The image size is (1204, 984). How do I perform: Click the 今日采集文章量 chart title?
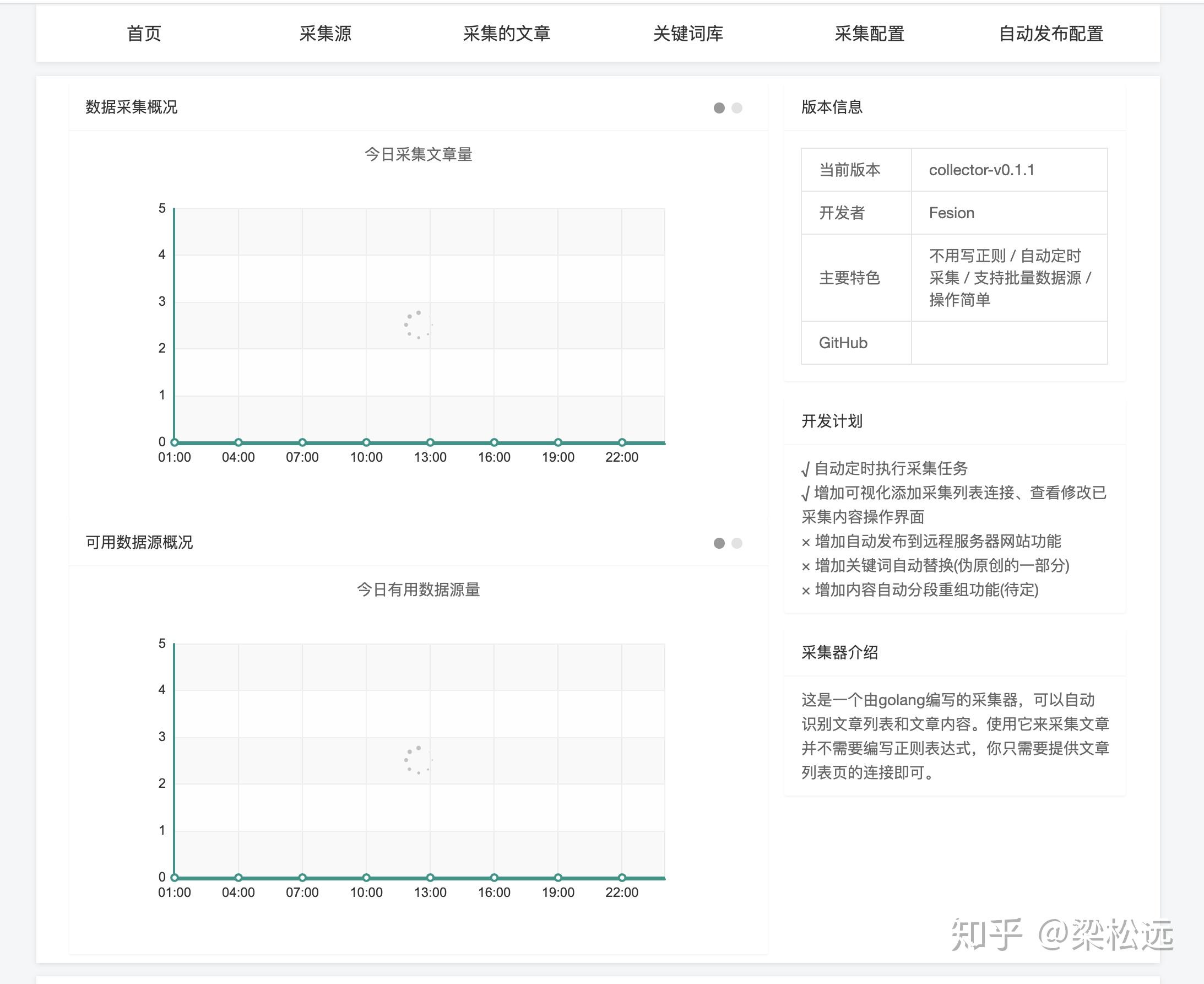tap(418, 154)
